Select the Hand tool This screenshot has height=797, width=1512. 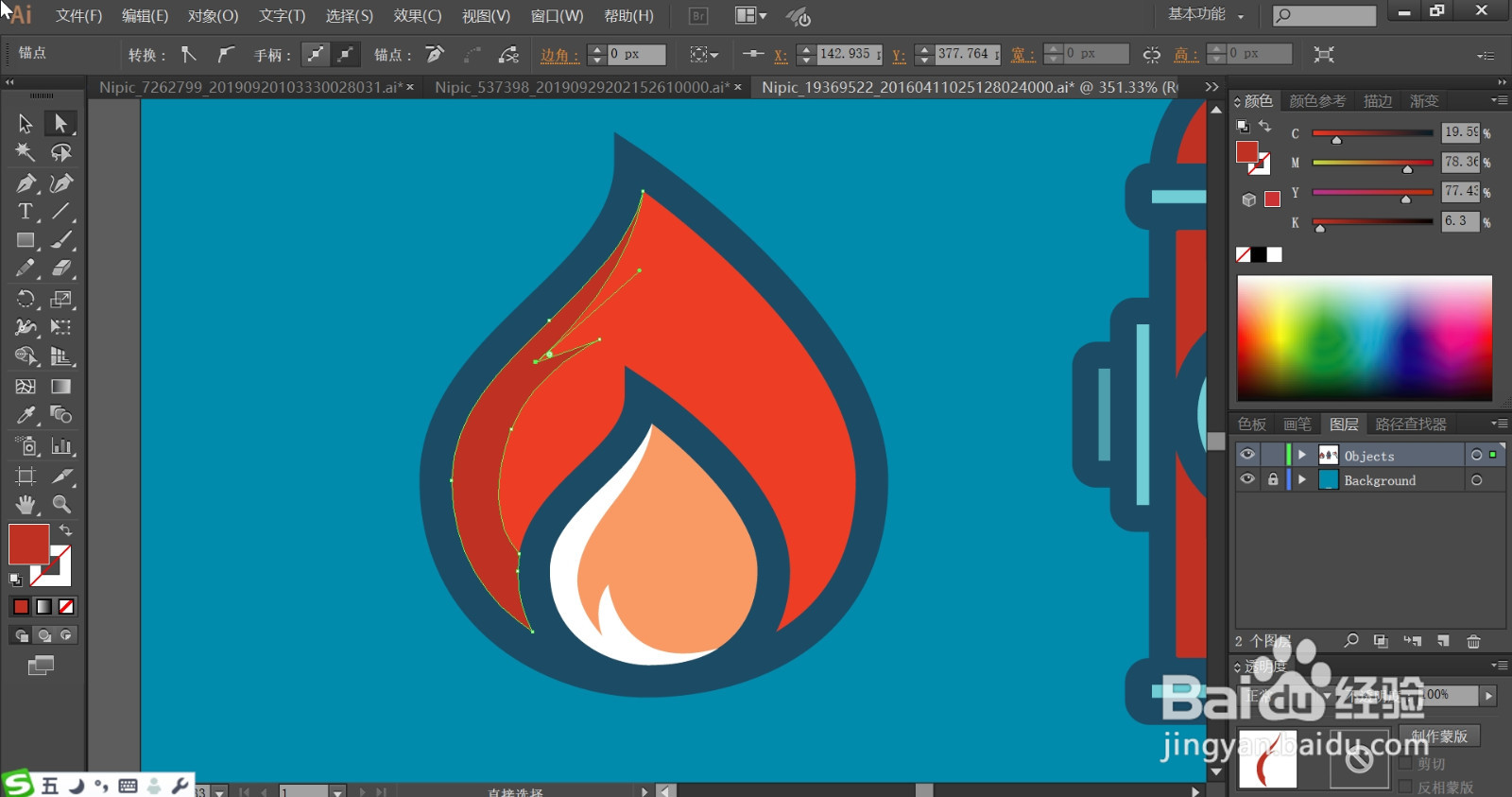(26, 504)
